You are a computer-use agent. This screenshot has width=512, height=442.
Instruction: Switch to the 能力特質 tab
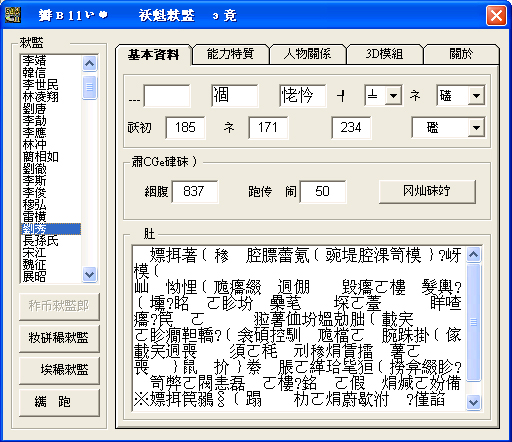click(230, 54)
